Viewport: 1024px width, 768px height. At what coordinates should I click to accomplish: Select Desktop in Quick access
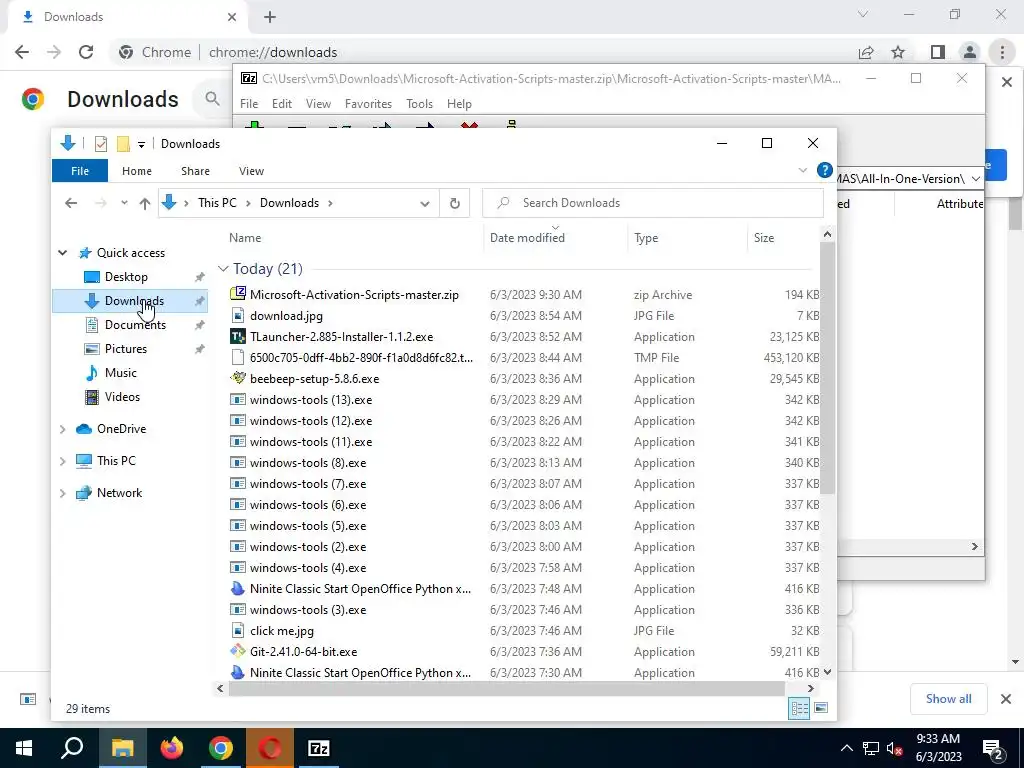pos(126,277)
